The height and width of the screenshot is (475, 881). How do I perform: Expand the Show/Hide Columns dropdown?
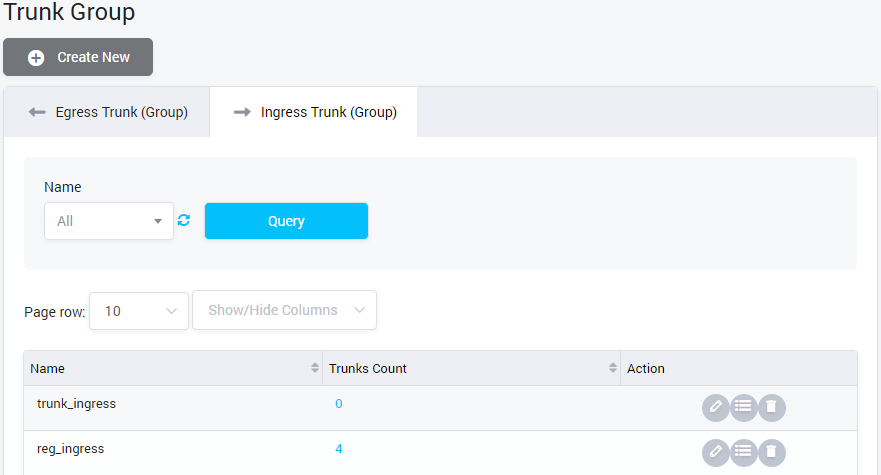point(284,310)
